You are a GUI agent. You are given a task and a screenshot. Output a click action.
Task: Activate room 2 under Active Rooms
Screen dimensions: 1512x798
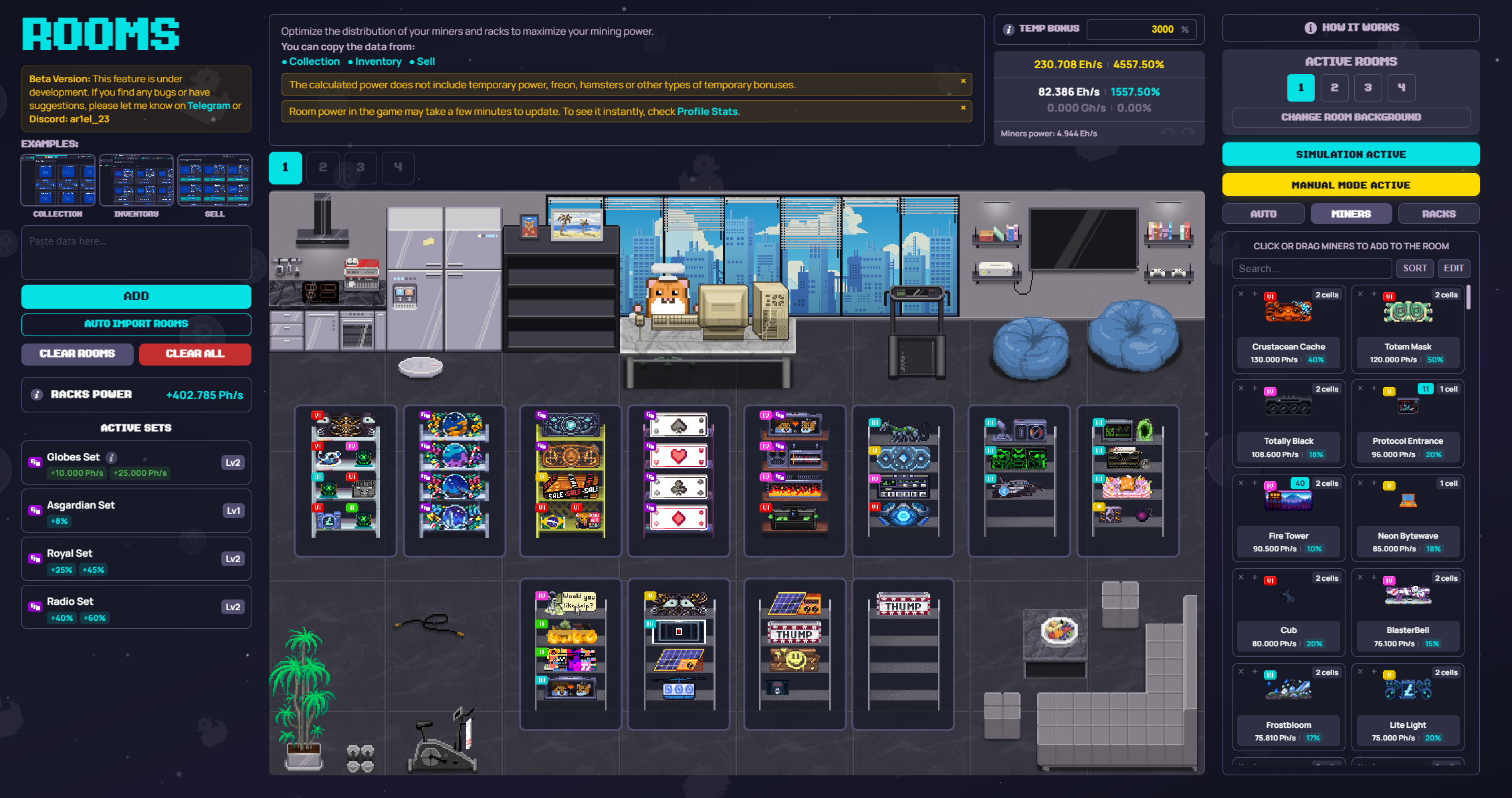[x=1334, y=88]
